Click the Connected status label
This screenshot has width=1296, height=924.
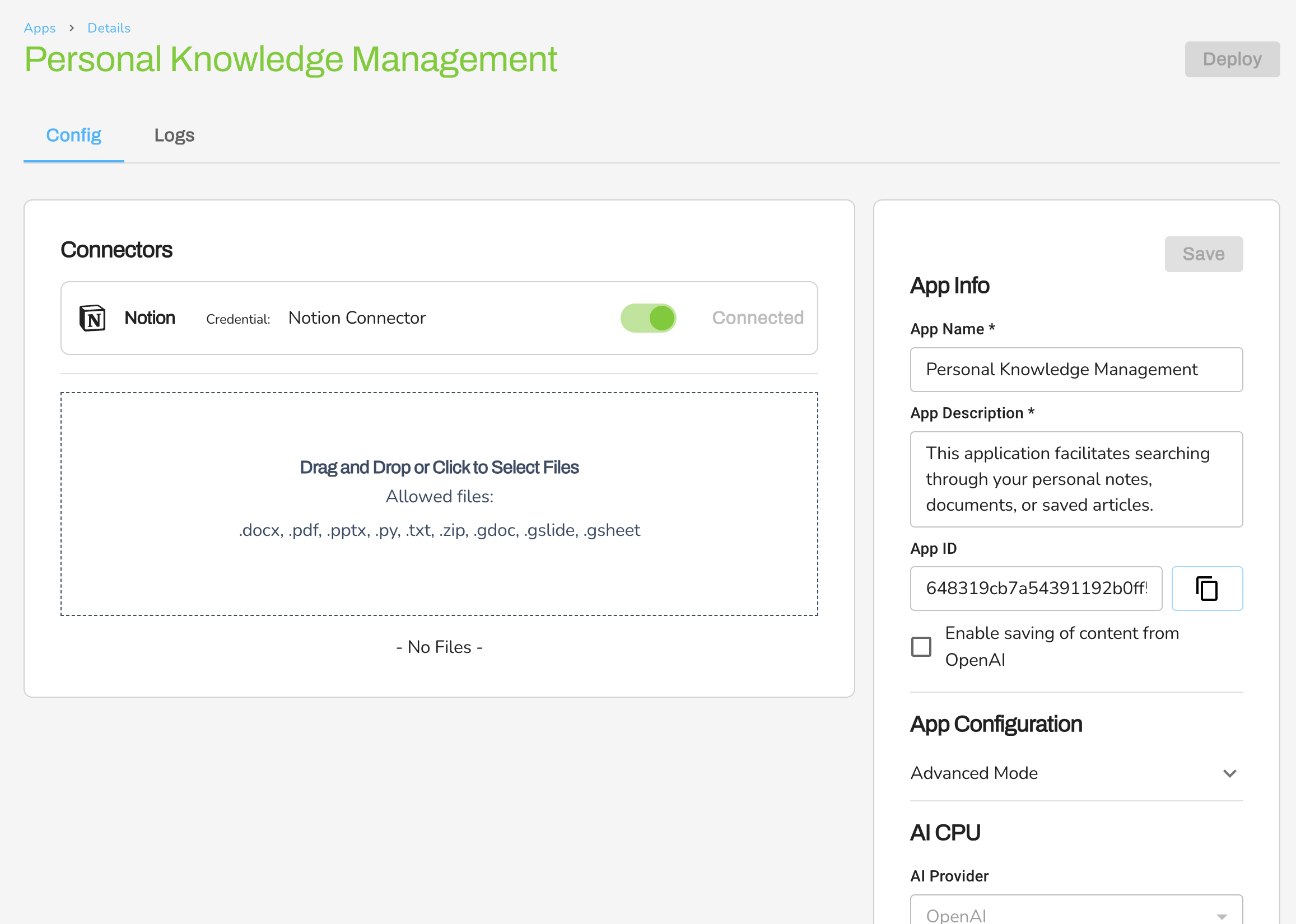[x=758, y=318]
